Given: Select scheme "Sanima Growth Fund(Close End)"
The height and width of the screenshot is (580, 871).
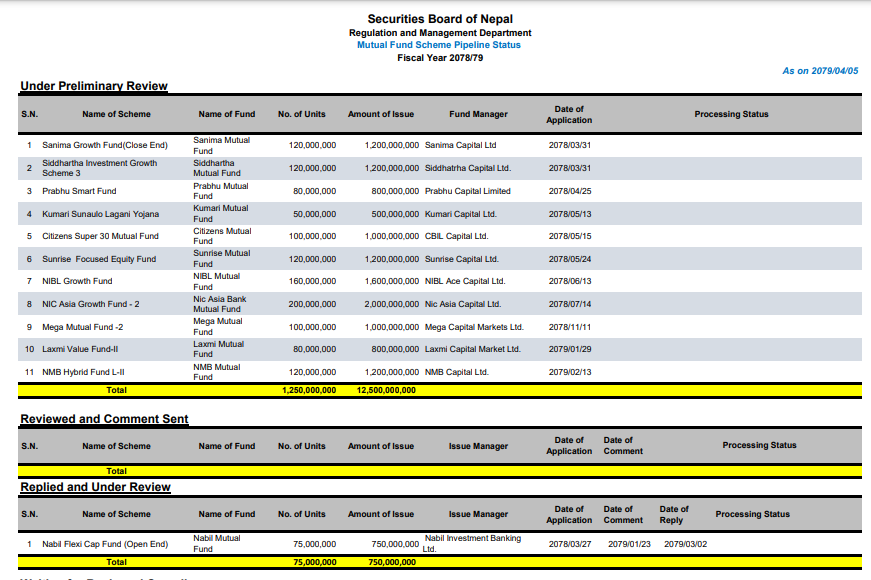Looking at the screenshot, I should (x=104, y=146).
